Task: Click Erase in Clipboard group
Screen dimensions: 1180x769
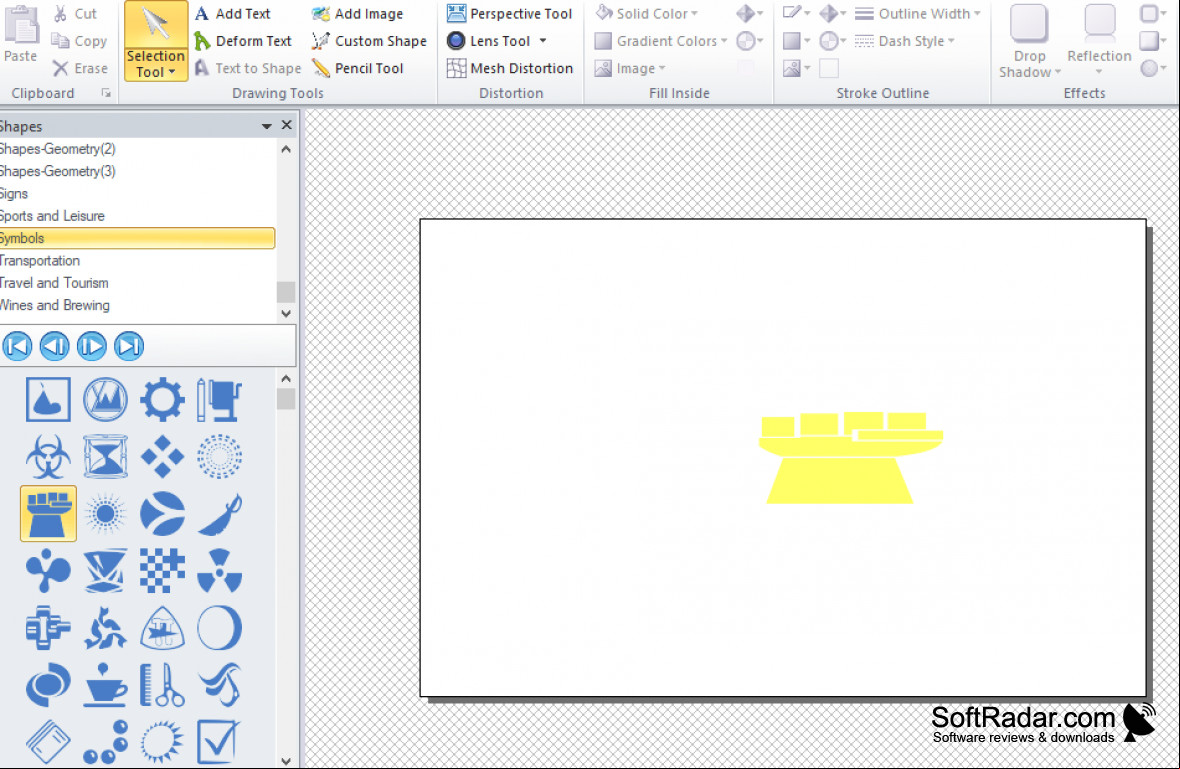Action: [81, 68]
